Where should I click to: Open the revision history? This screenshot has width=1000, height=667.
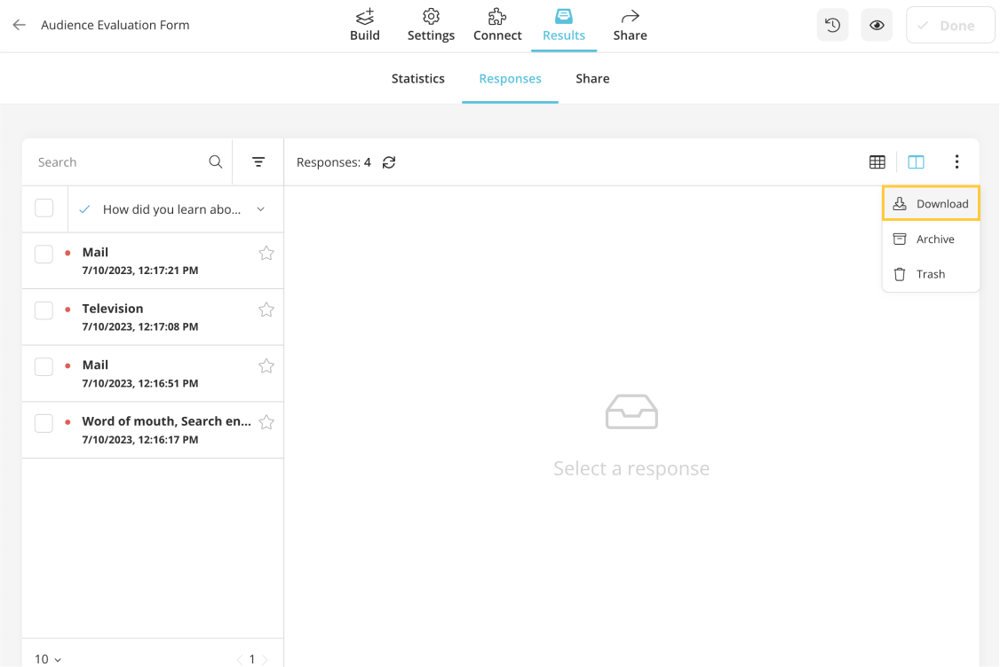832,24
